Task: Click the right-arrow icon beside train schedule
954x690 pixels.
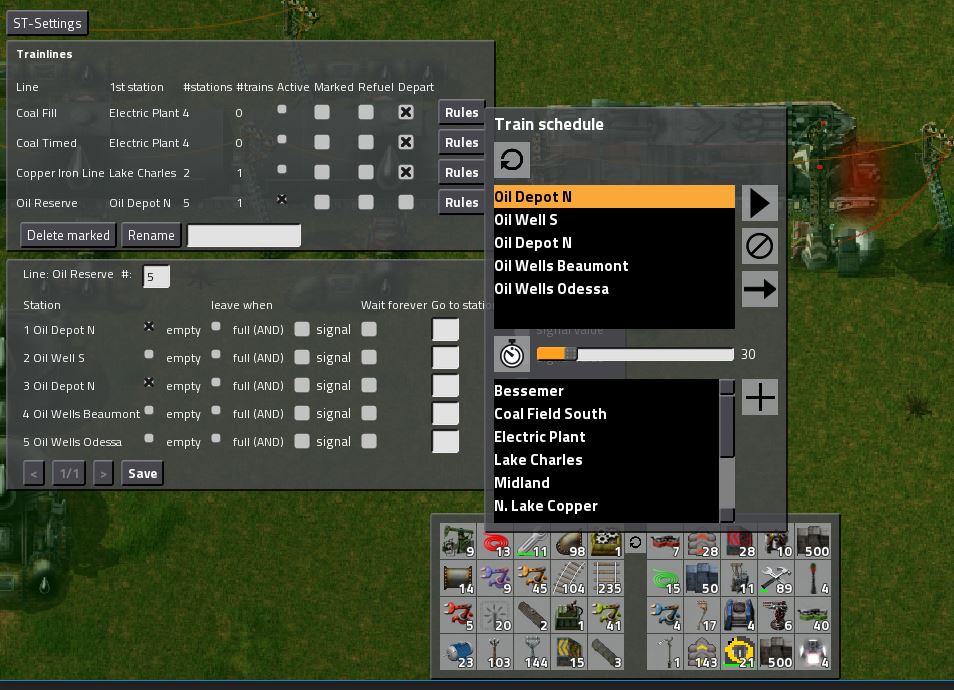Action: (x=760, y=289)
